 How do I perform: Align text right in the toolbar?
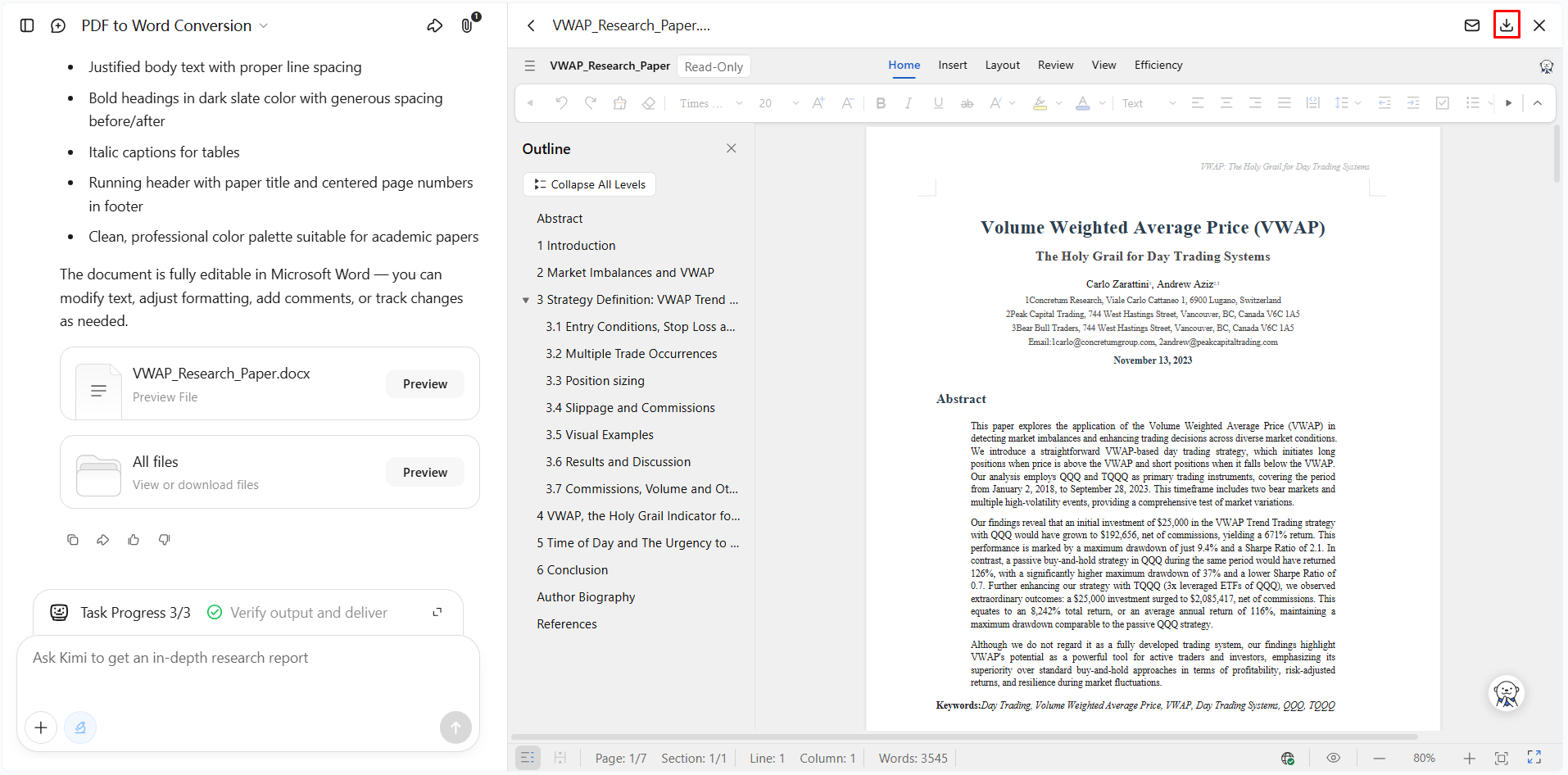1255,103
